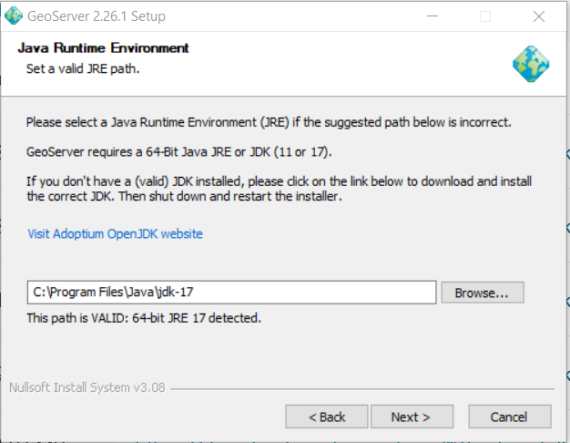Click the 'Nullsoft Install System v3.08' label

87,388
